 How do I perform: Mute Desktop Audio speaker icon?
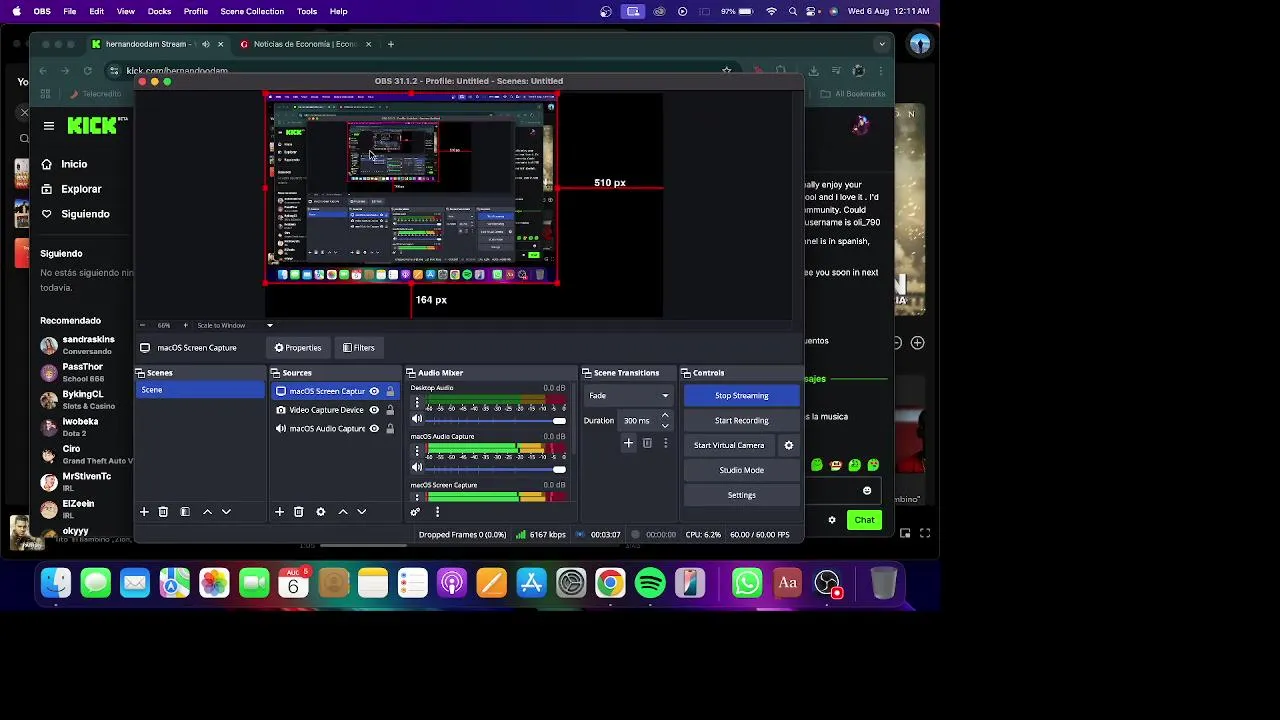[417, 420]
